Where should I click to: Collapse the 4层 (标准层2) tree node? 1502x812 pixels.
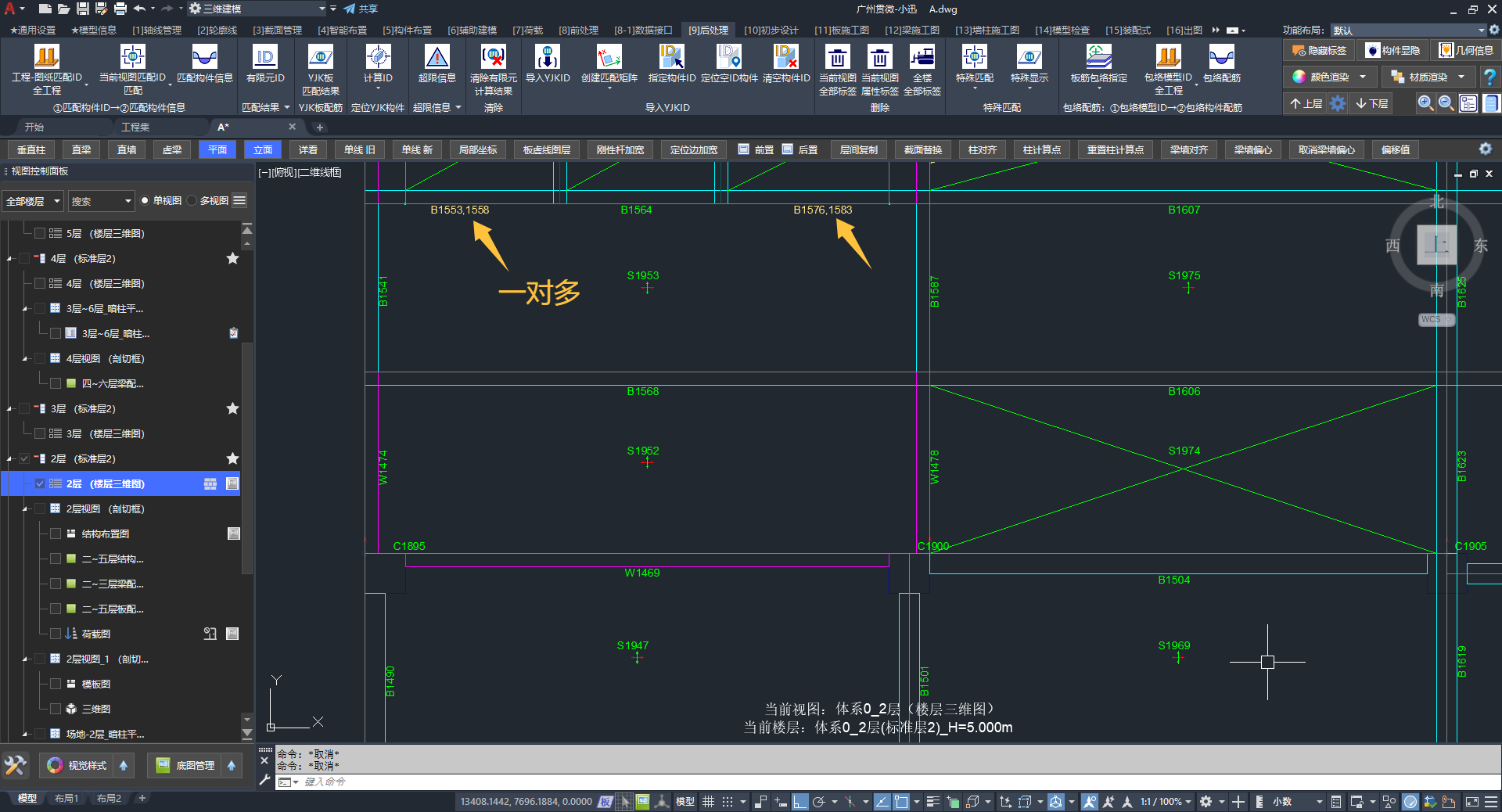[9, 258]
